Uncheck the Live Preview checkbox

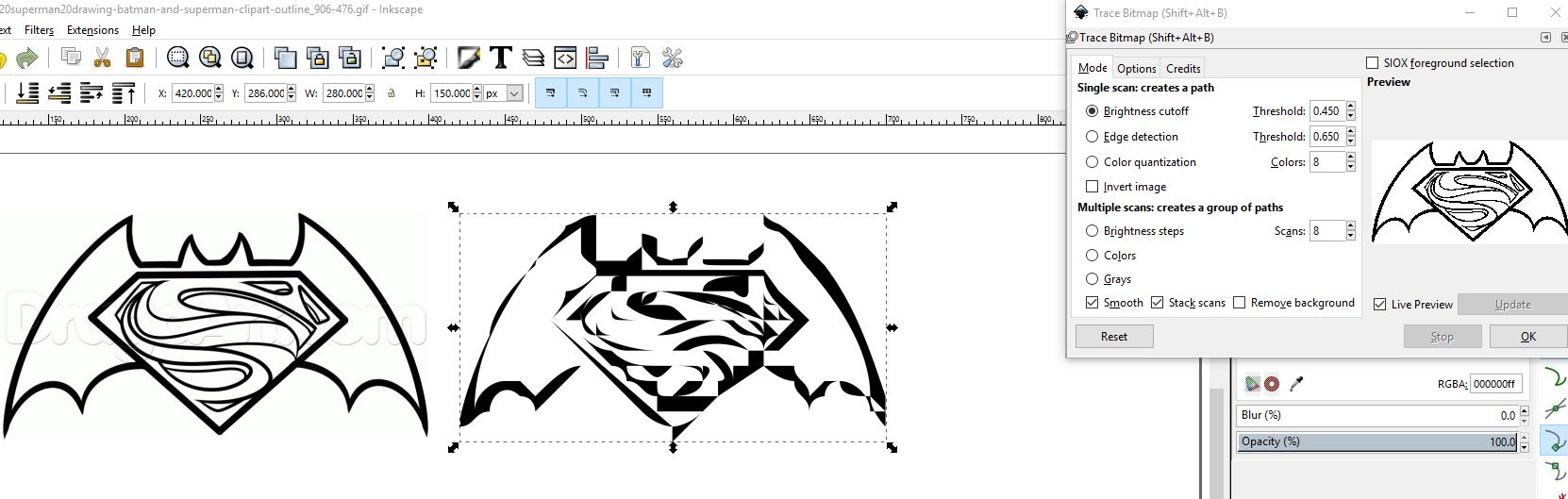[1380, 305]
